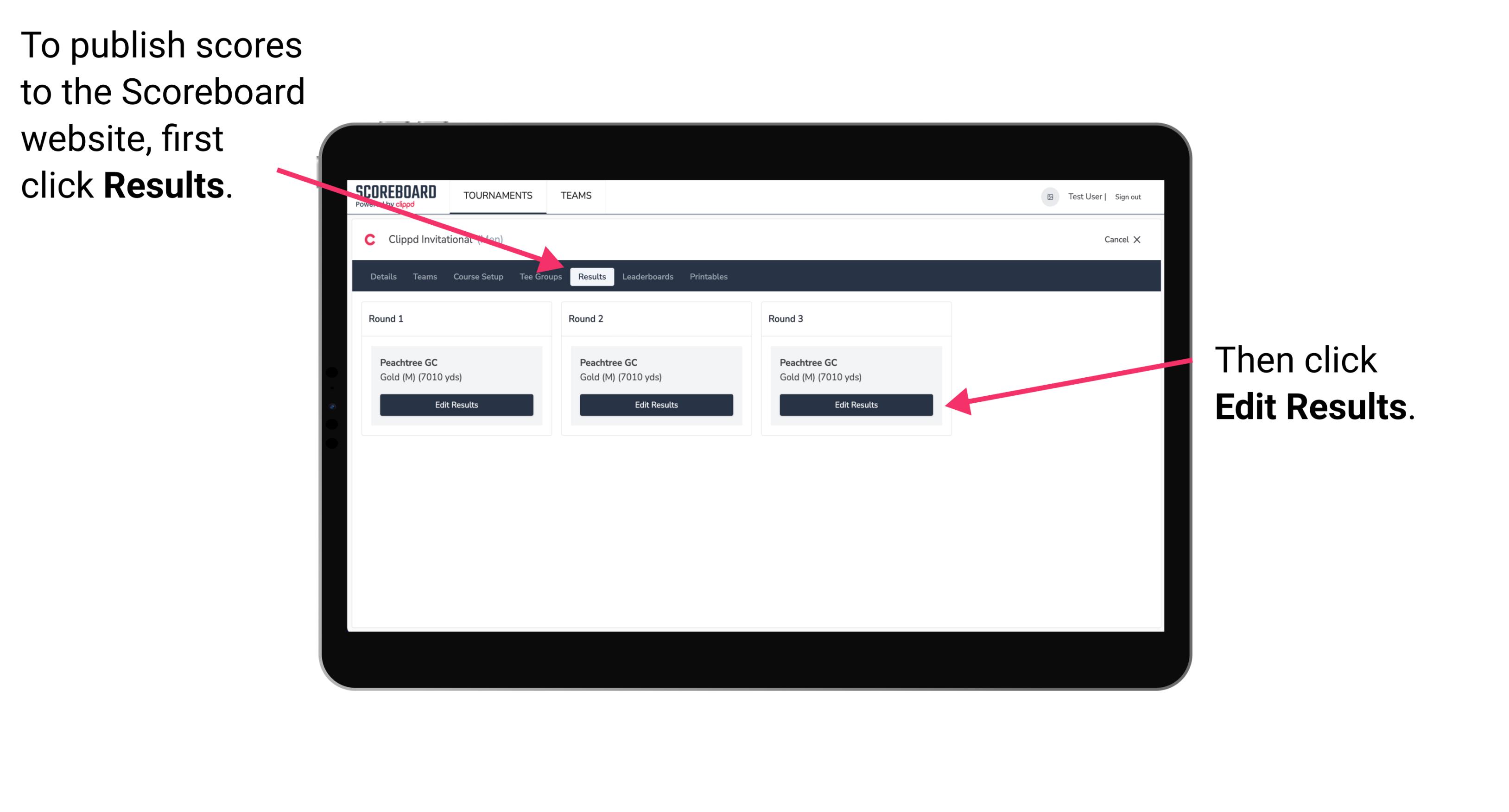Select the Leaderboards tab
This screenshot has height=812, width=1509.
pos(648,276)
